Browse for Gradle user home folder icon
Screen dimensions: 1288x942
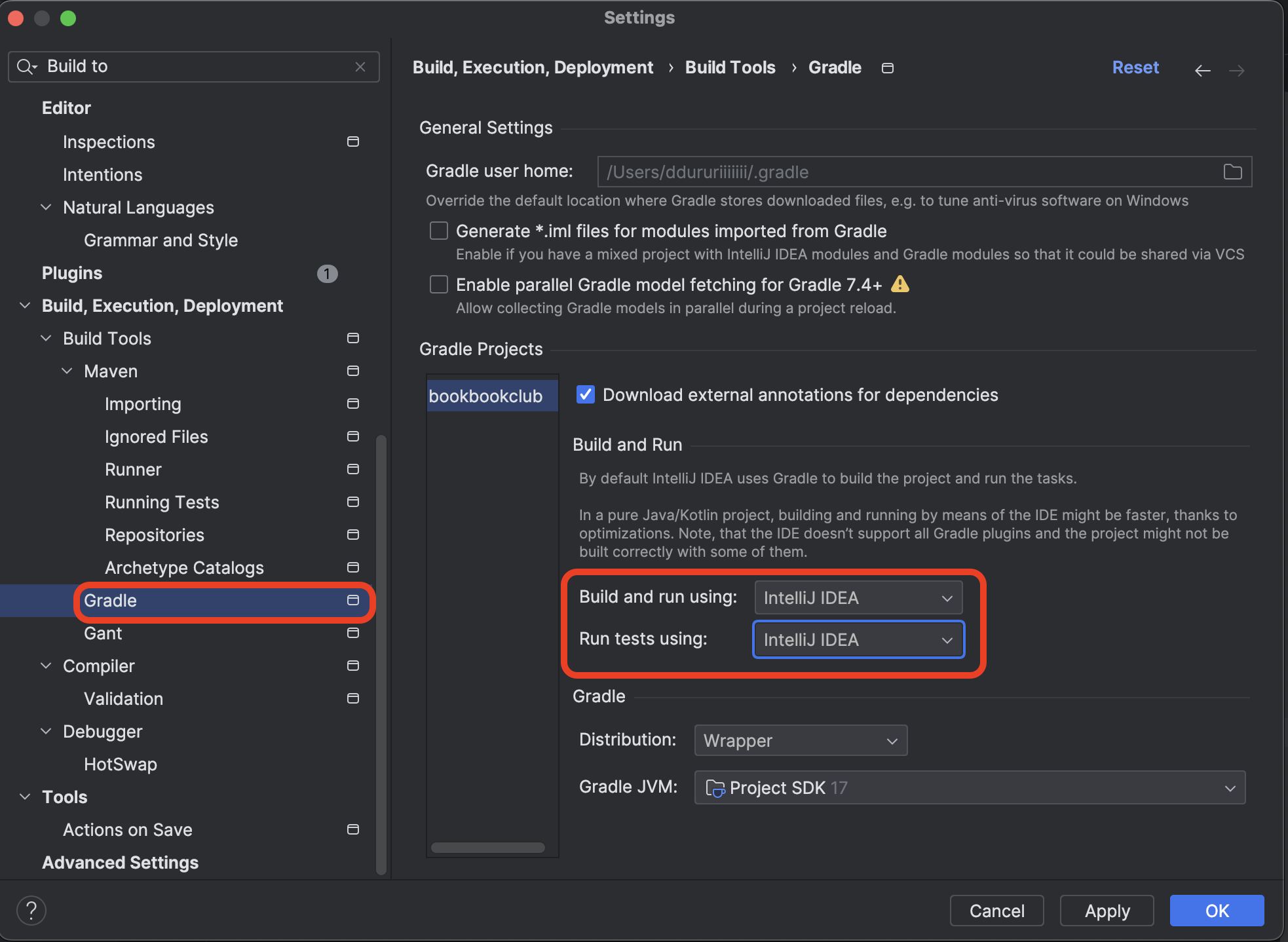click(1233, 172)
